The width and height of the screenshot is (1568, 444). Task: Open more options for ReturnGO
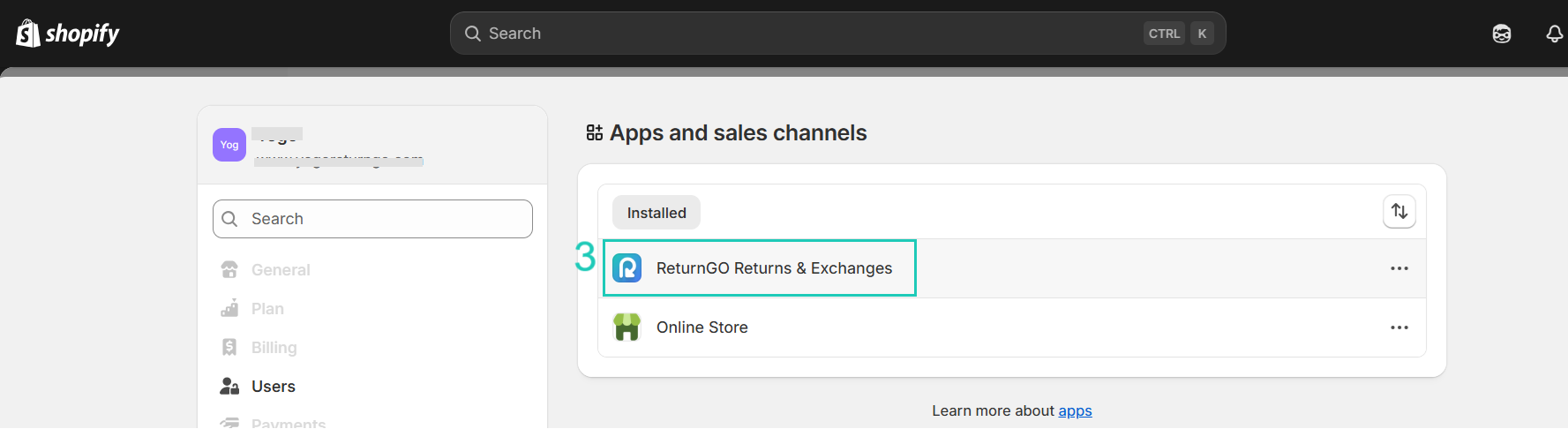[x=1399, y=268]
